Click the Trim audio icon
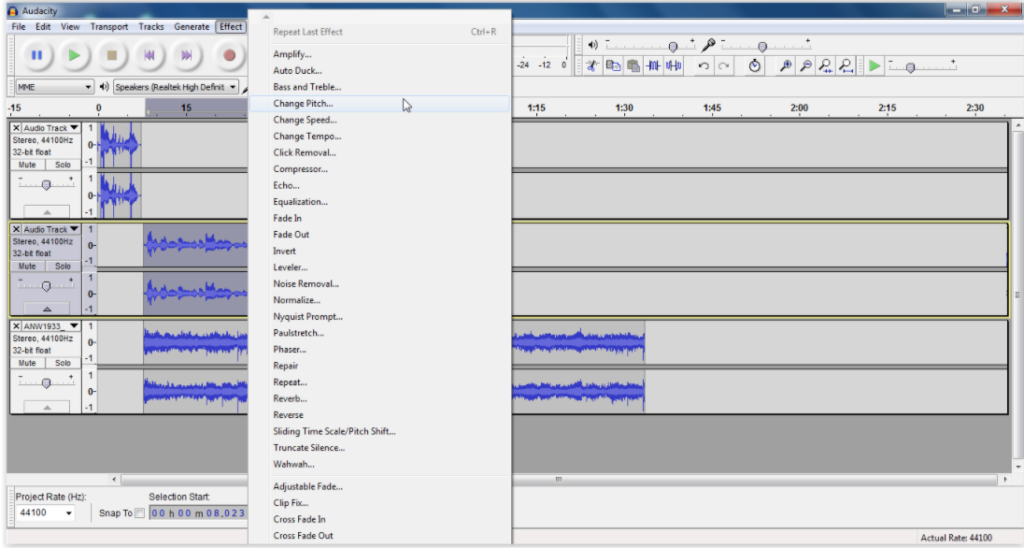Image resolution: width=1024 pixels, height=548 pixels. 654,65
